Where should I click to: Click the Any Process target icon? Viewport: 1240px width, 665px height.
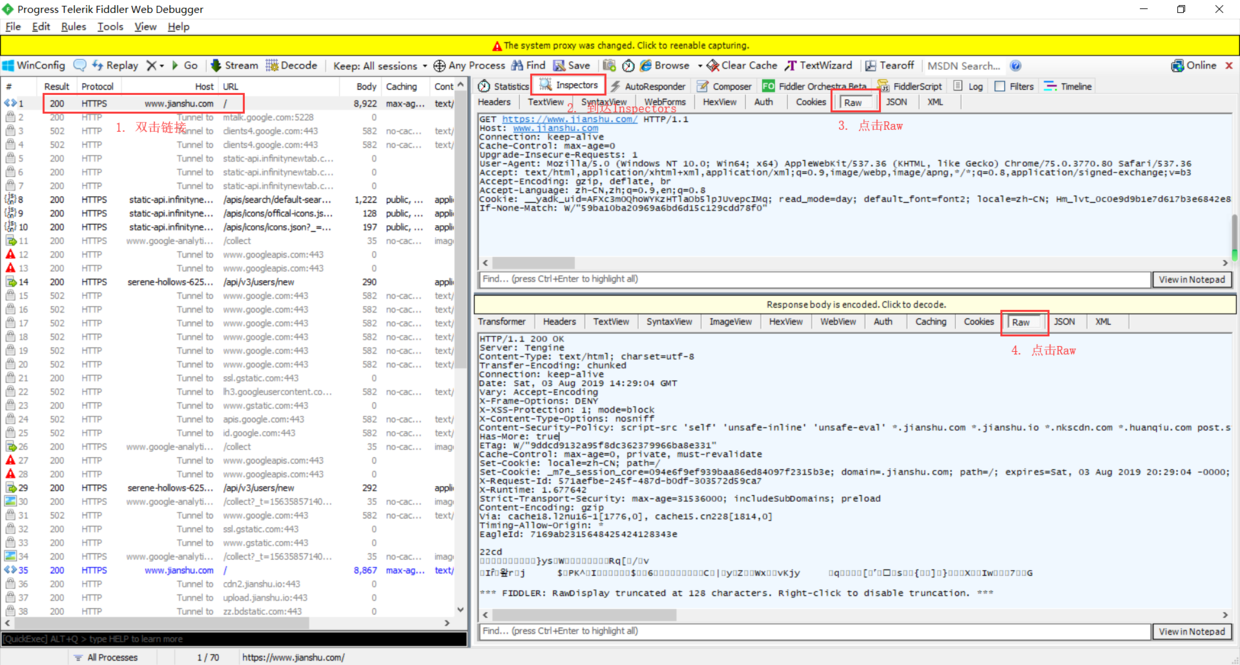click(x=439, y=66)
